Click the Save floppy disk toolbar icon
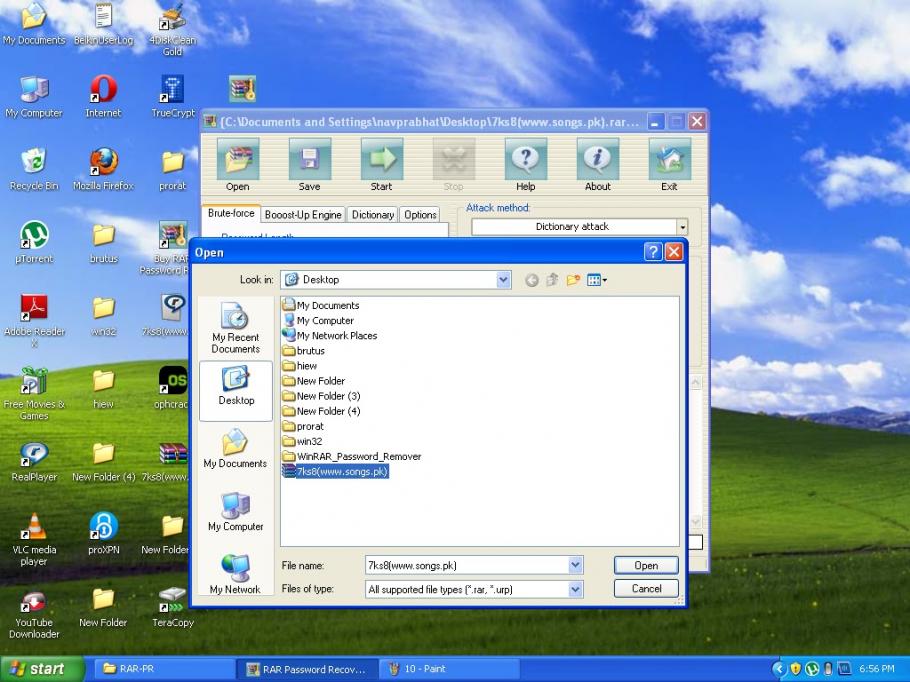Viewport: 910px width, 682px height. tap(309, 159)
